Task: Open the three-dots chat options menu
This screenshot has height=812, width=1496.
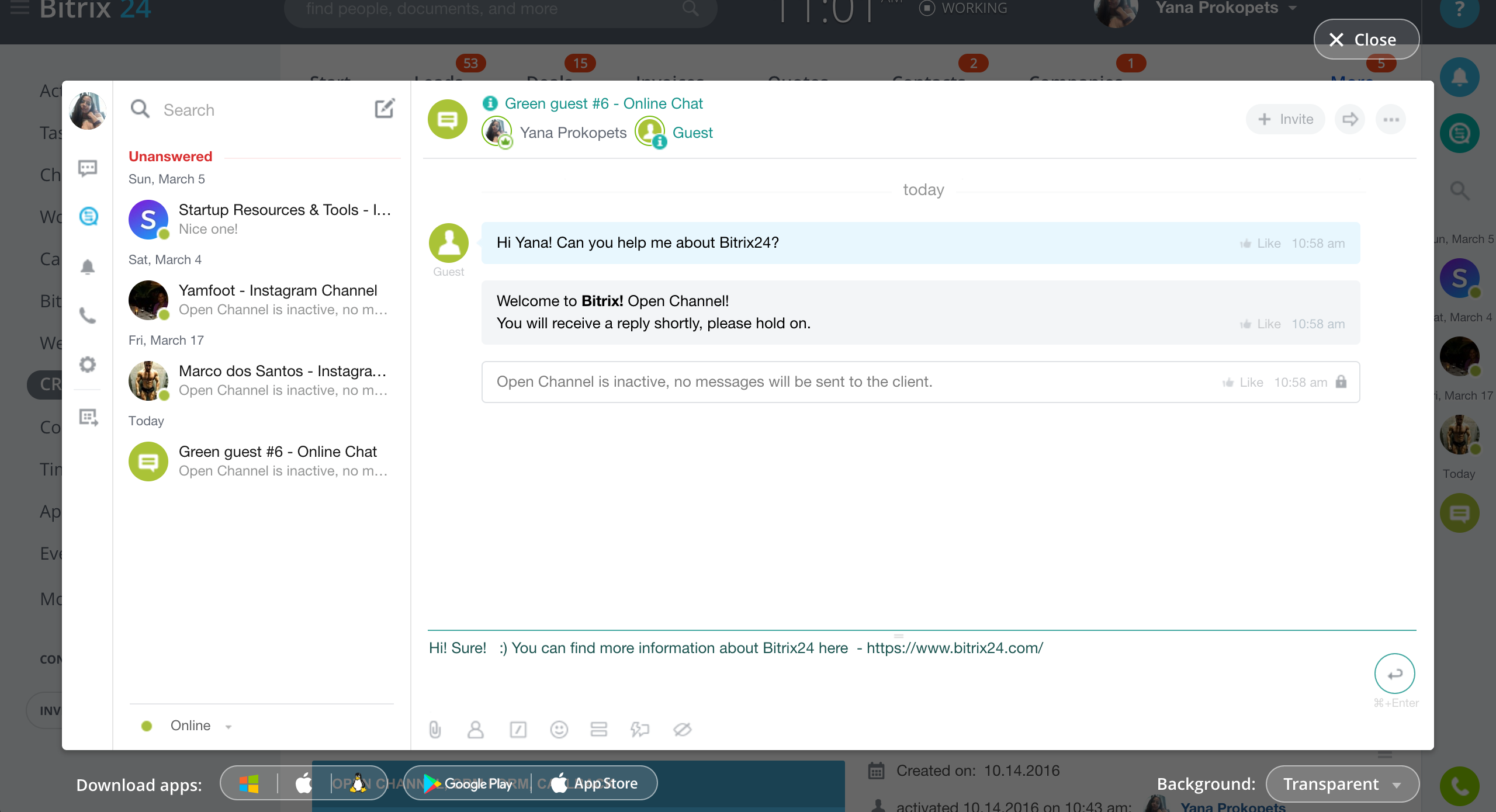Action: (x=1391, y=119)
